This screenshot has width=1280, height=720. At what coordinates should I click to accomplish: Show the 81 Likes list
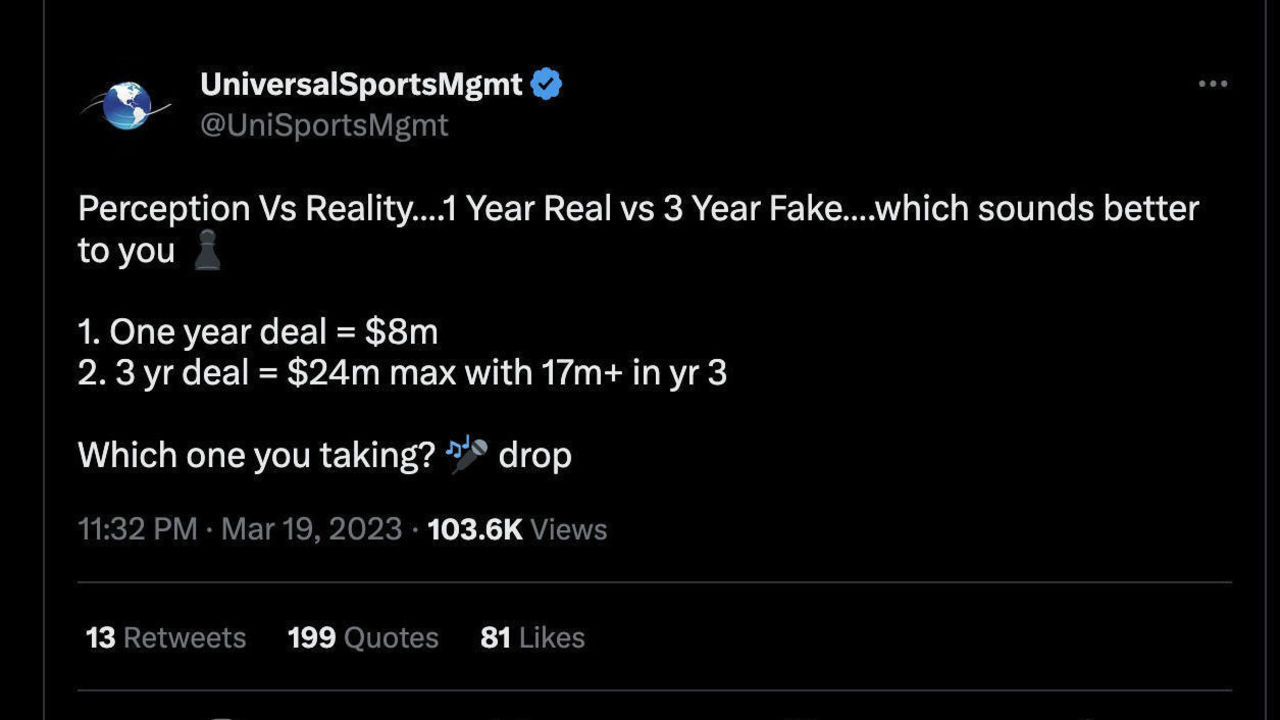[532, 638]
